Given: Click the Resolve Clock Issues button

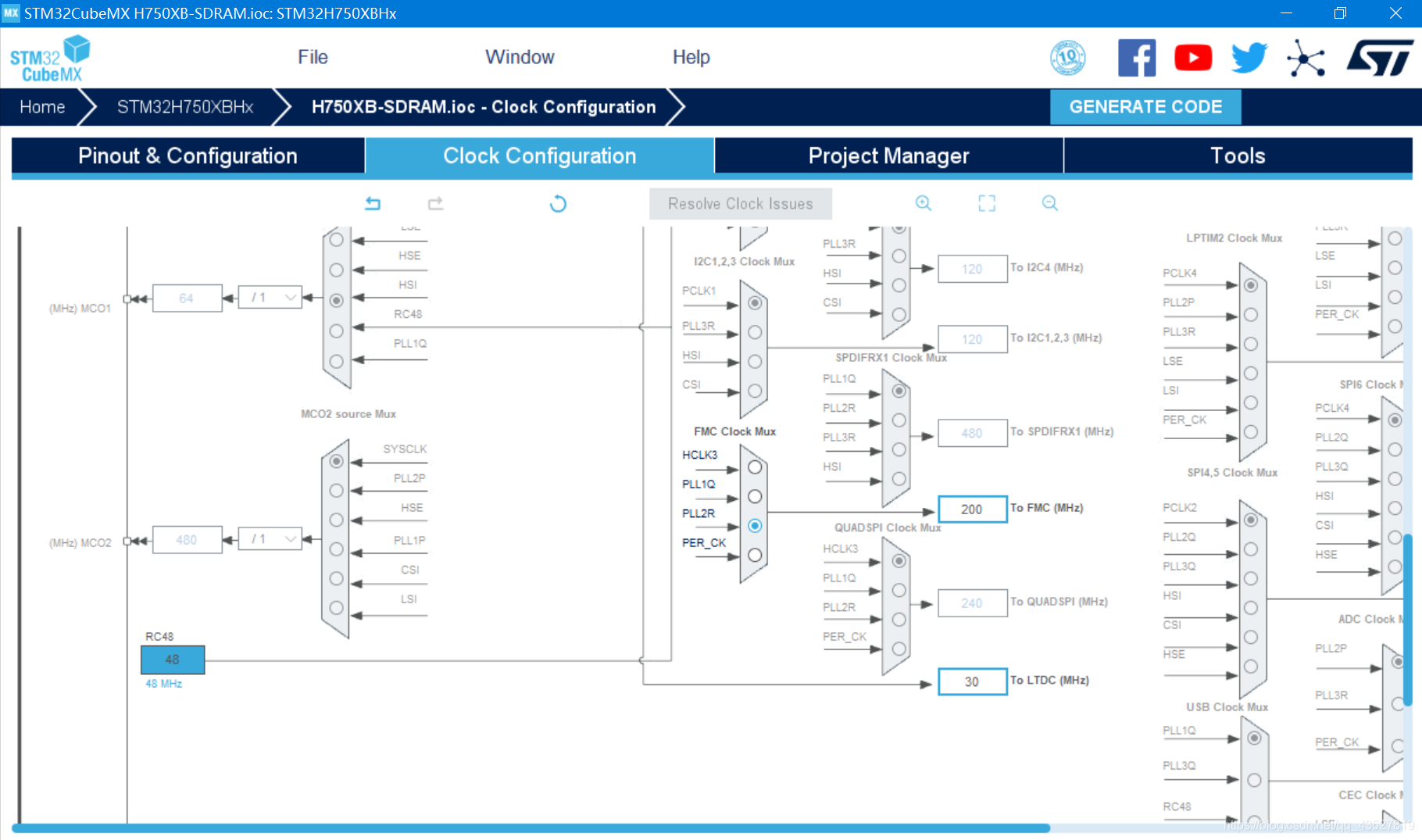Looking at the screenshot, I should [x=741, y=204].
